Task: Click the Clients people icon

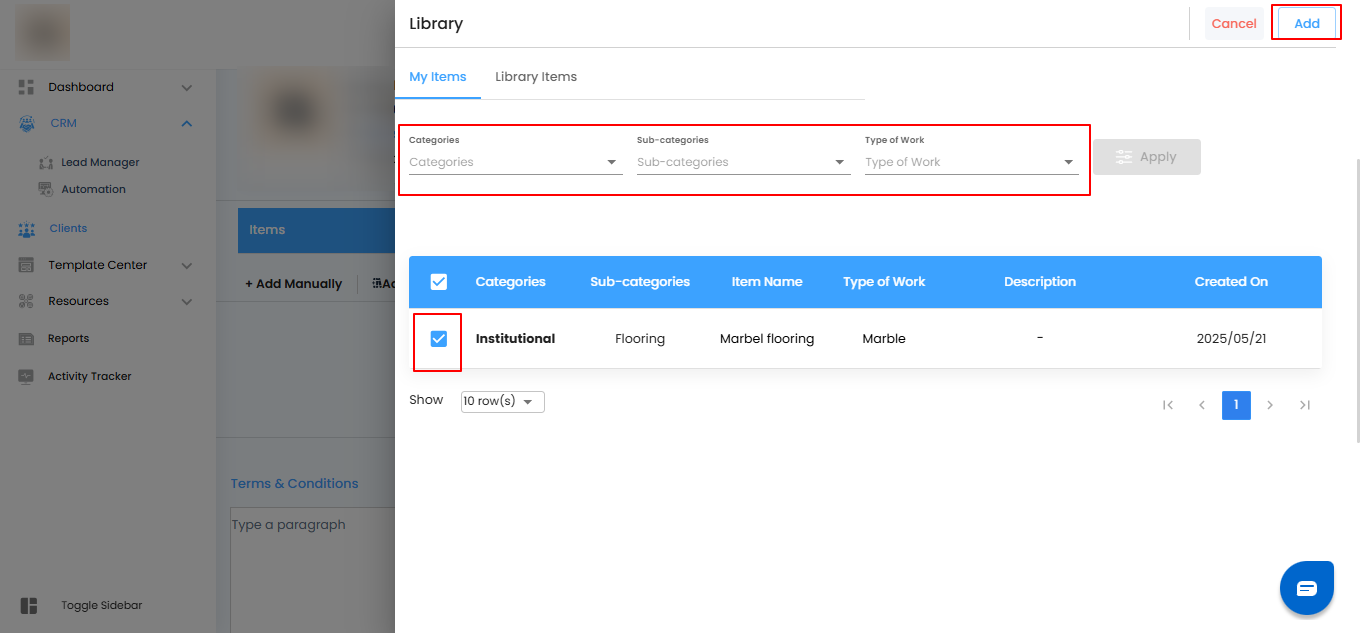Action: pyautogui.click(x=27, y=229)
